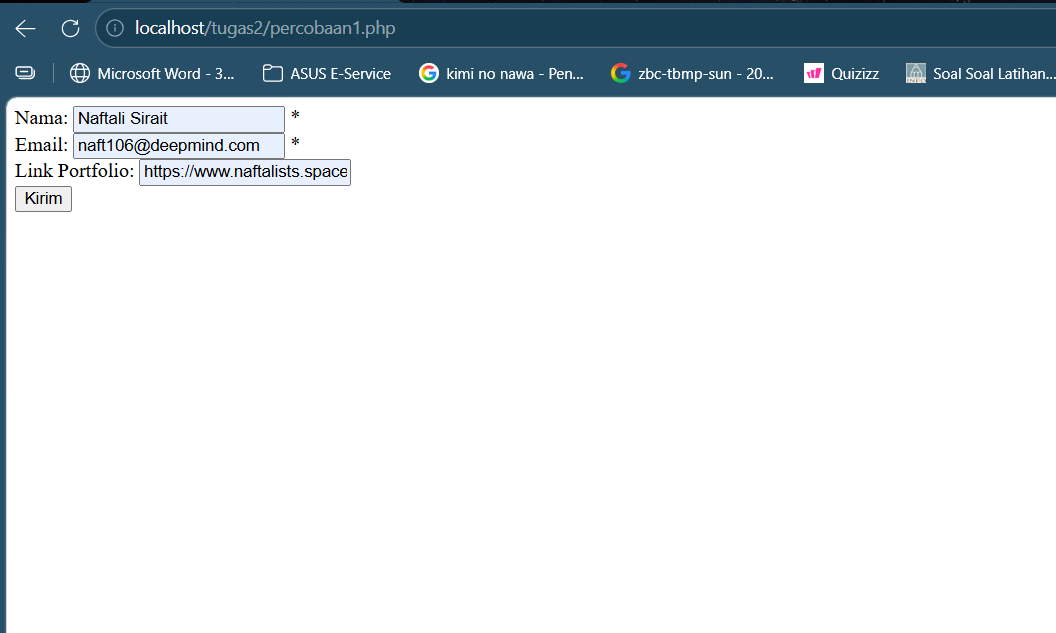Click the "Link Portfolio:" label text
Screen dimensions: 1056x633
74,172
